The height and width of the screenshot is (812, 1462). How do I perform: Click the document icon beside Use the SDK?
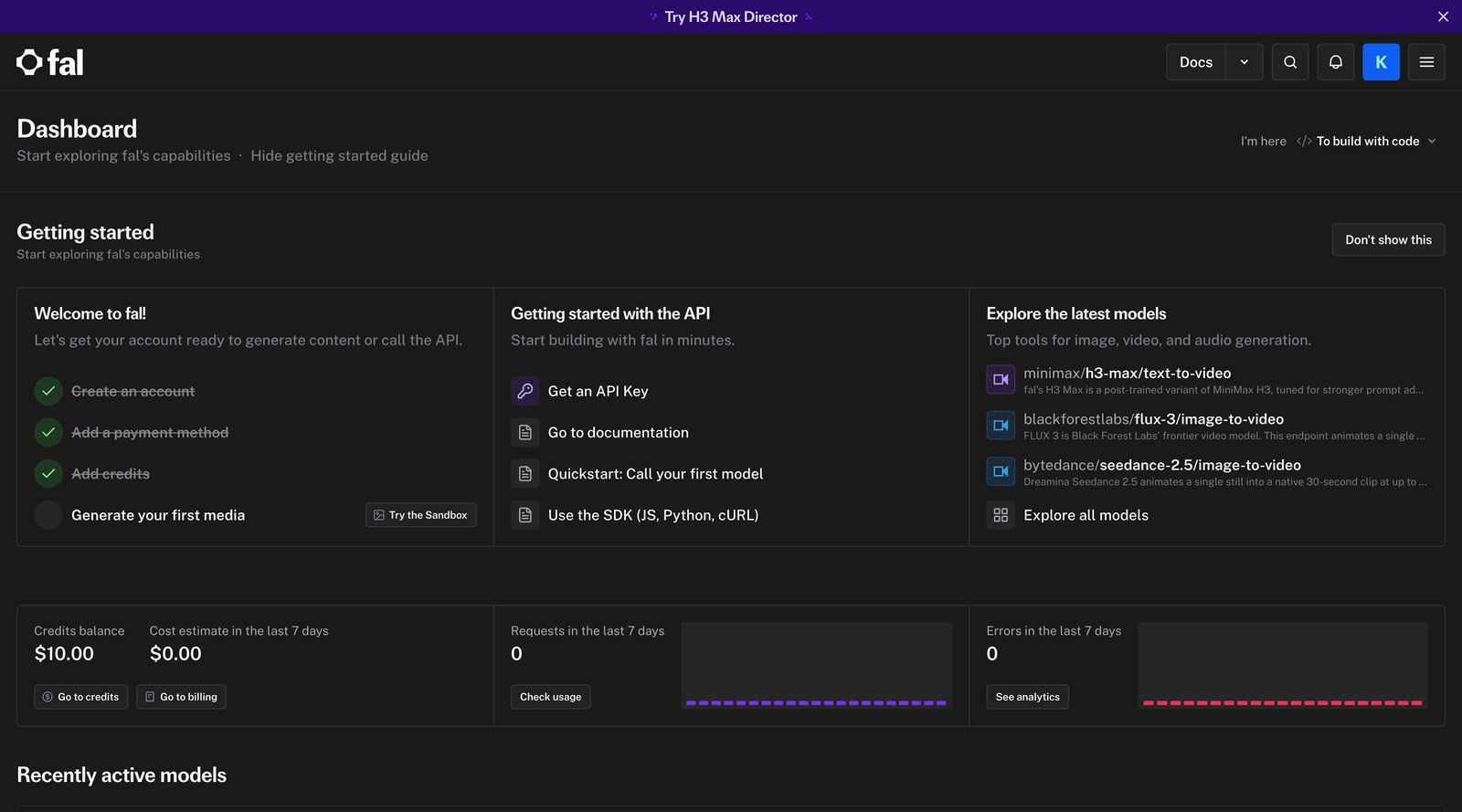[525, 515]
